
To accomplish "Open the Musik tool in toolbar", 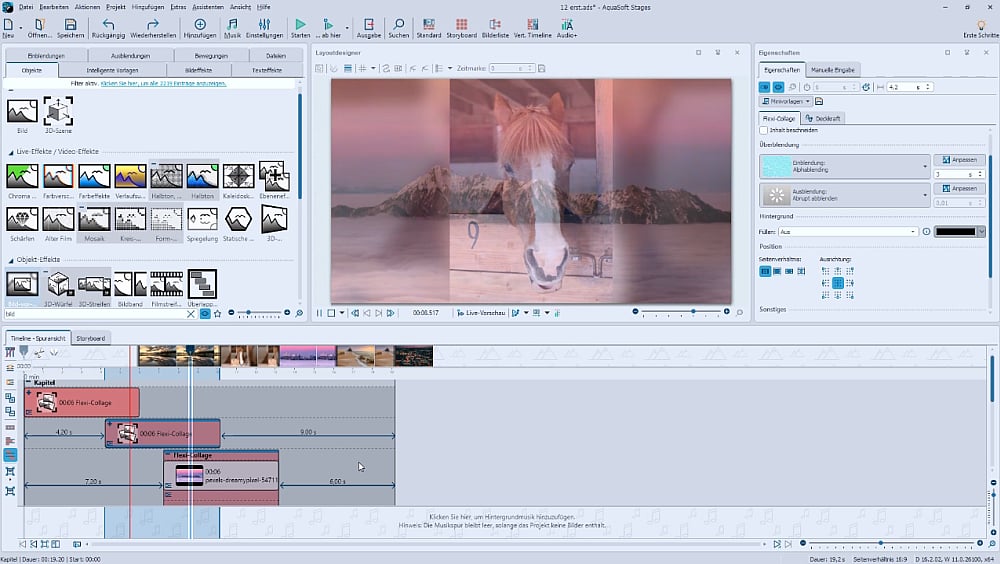I will [232, 25].
